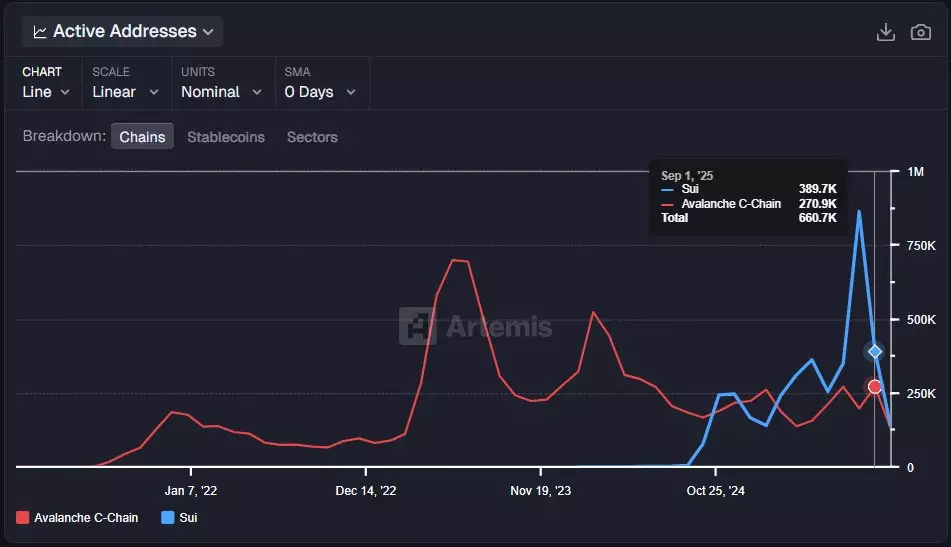Switch to the Stablecoins breakdown tab
The width and height of the screenshot is (951, 547).
(226, 137)
